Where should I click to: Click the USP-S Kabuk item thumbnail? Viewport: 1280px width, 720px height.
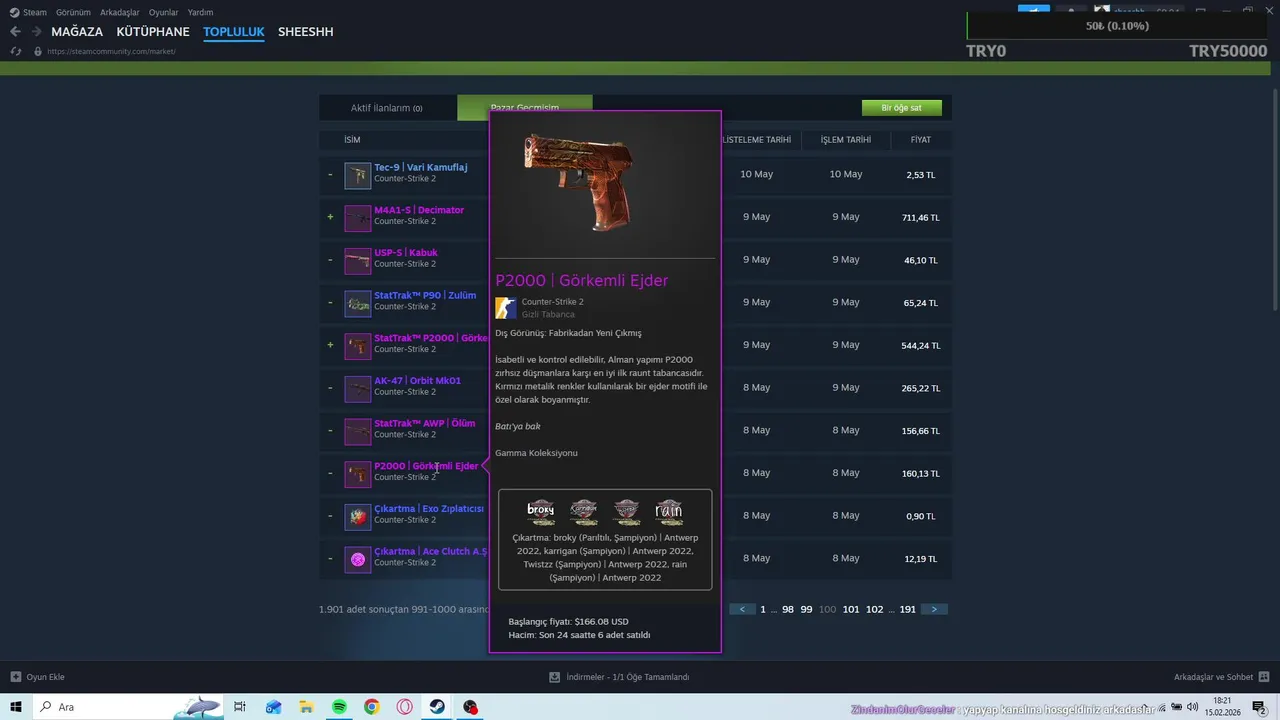coord(357,261)
